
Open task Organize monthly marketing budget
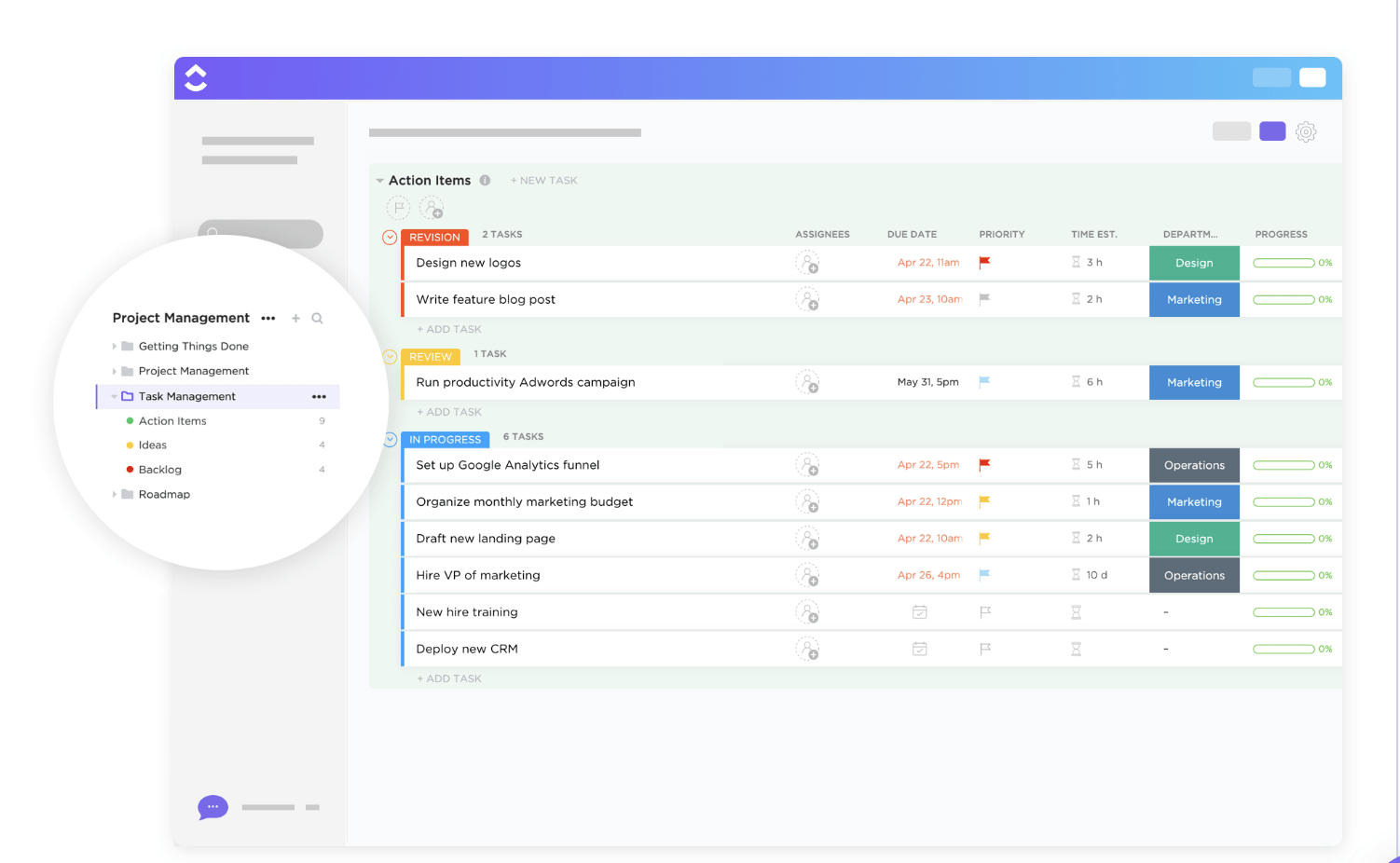pyautogui.click(x=525, y=501)
